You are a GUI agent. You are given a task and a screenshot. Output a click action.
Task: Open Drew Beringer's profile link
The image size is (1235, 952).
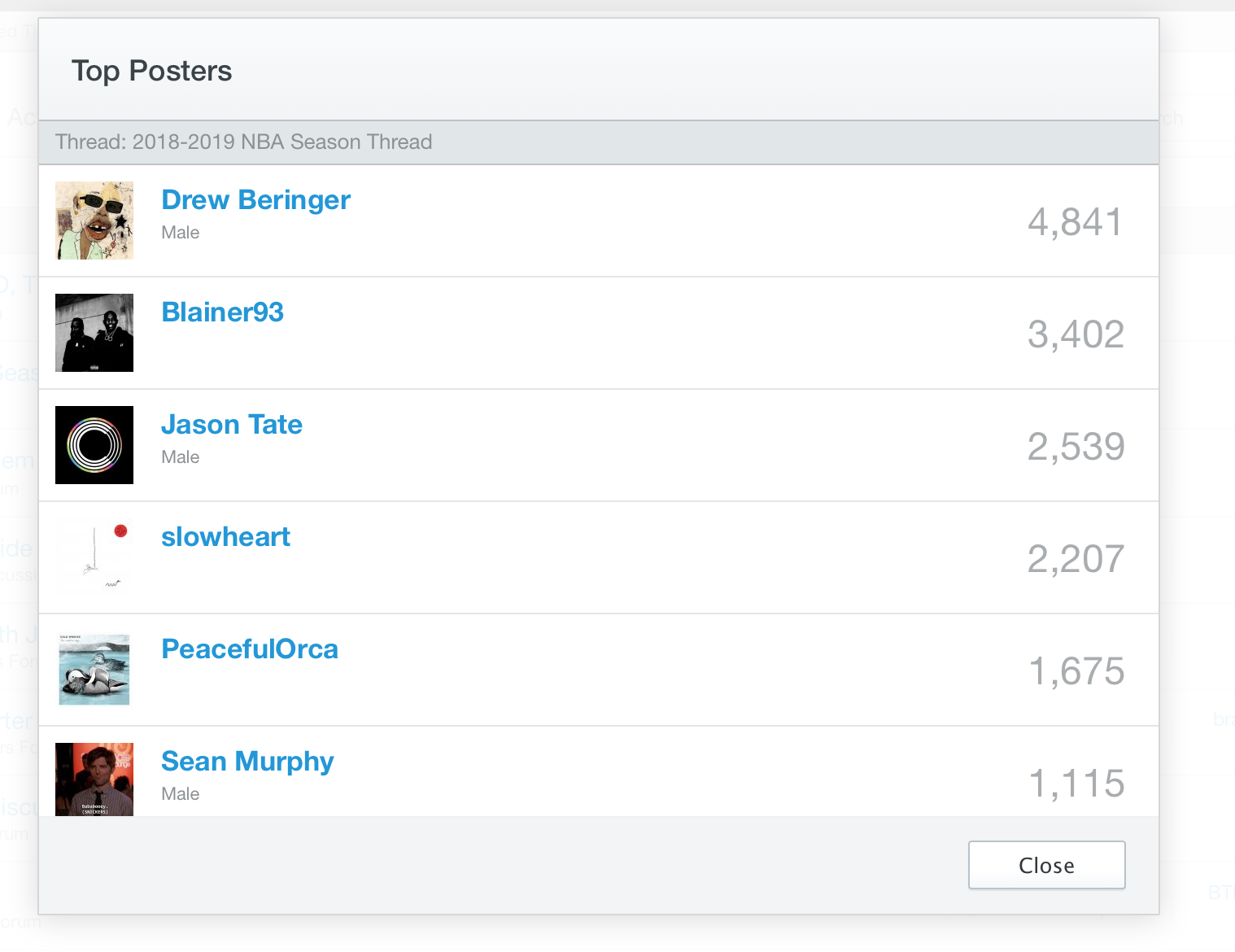(x=255, y=200)
